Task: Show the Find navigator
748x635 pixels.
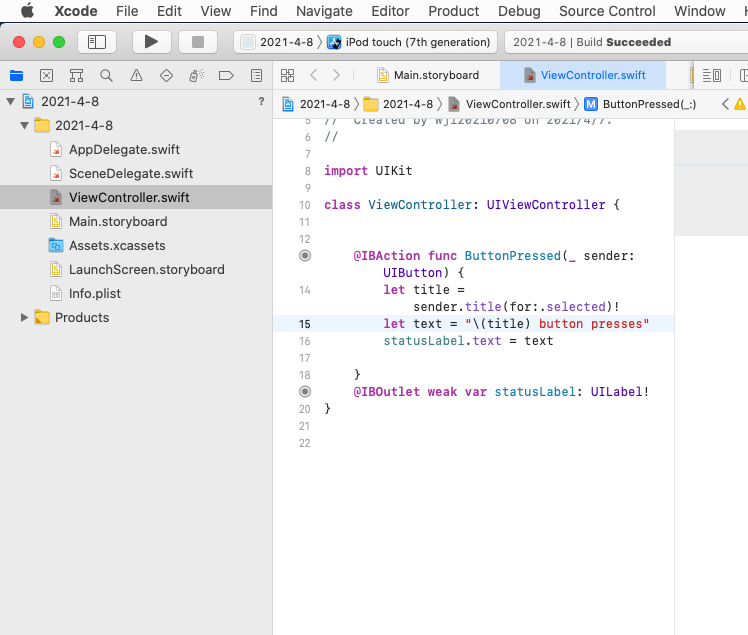Action: point(106,75)
